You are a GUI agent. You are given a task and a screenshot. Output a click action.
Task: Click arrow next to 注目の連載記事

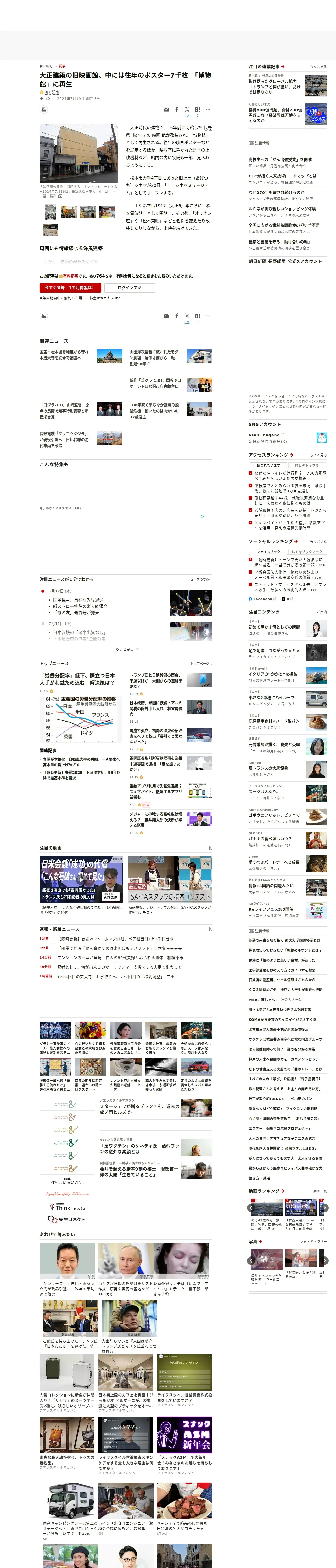coord(283,66)
